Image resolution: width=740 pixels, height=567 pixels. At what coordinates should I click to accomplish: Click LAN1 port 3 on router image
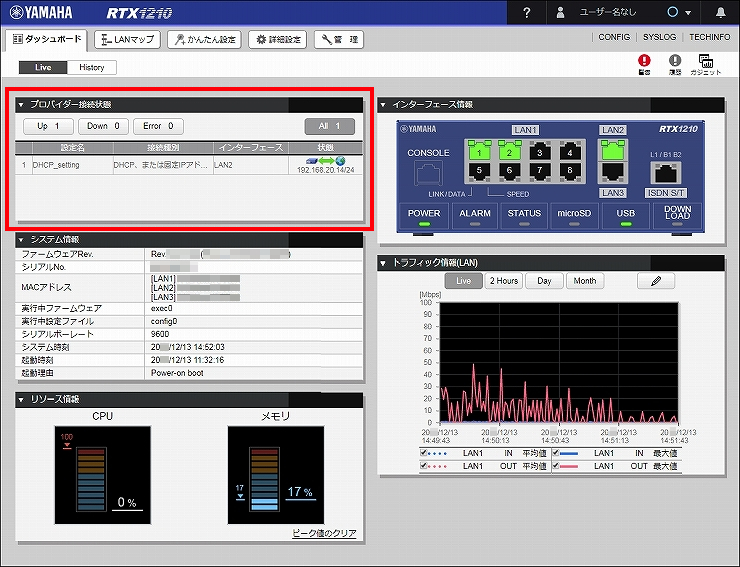pos(539,151)
